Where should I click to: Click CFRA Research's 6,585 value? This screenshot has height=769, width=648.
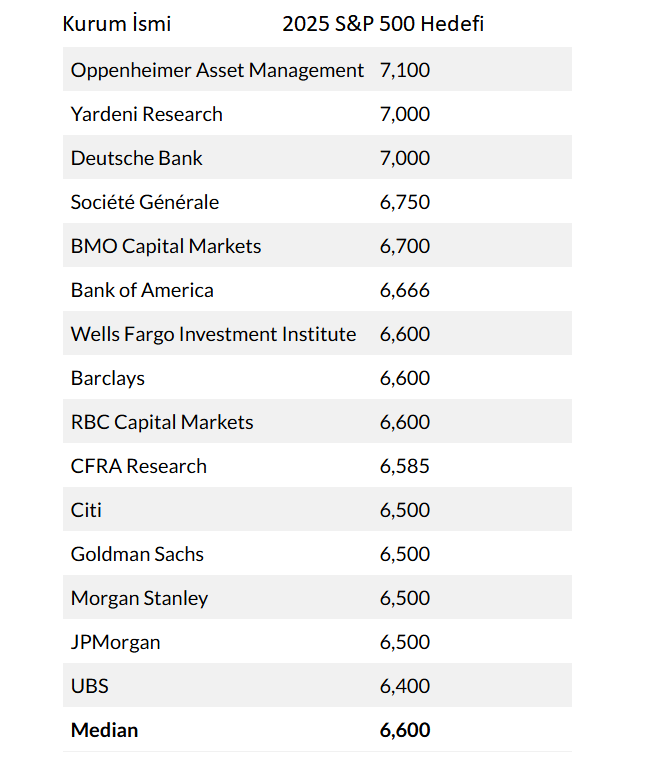(405, 466)
